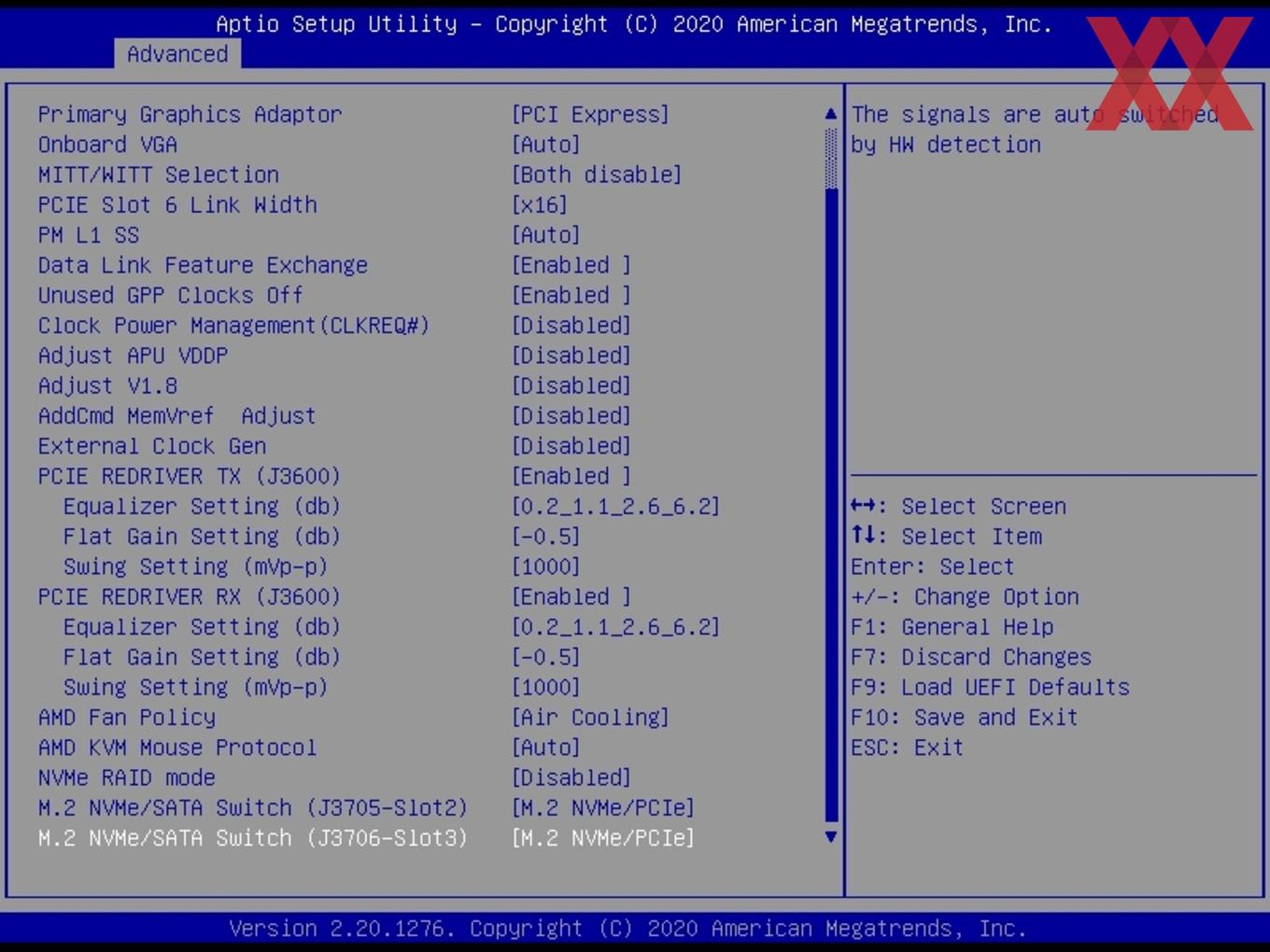1270x952 pixels.
Task: Select AddCmd MemVref Adjust label
Action: pos(176,415)
